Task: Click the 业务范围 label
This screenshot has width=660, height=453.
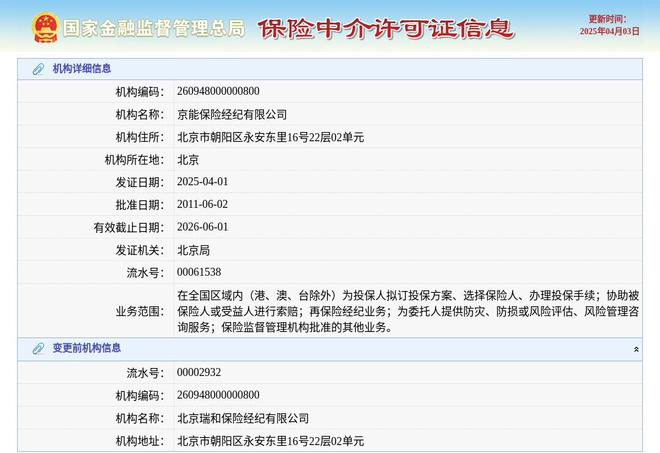Action: (140, 312)
